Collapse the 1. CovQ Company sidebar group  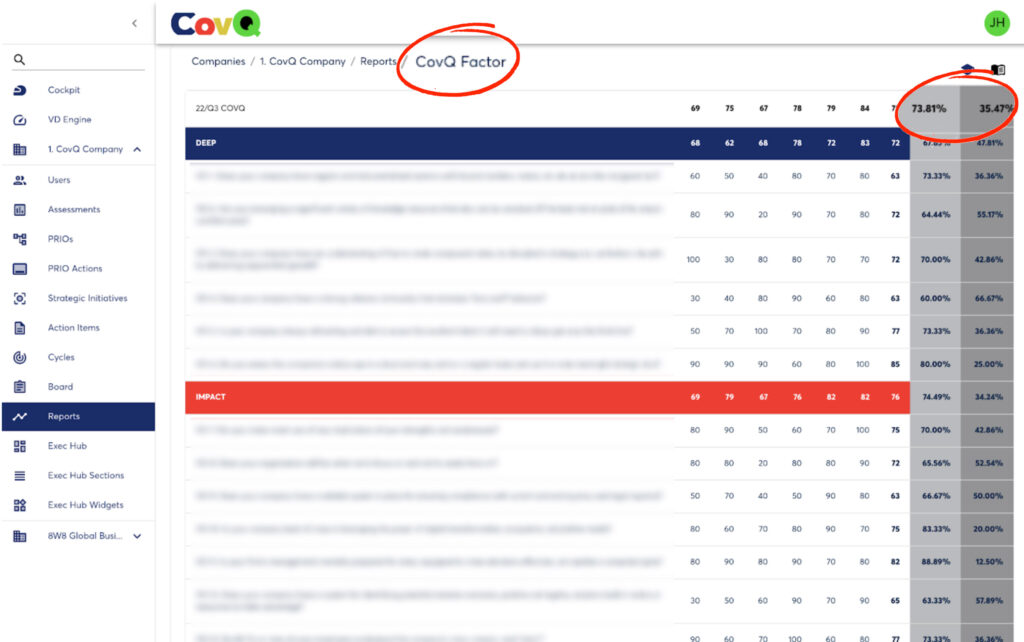pos(137,150)
